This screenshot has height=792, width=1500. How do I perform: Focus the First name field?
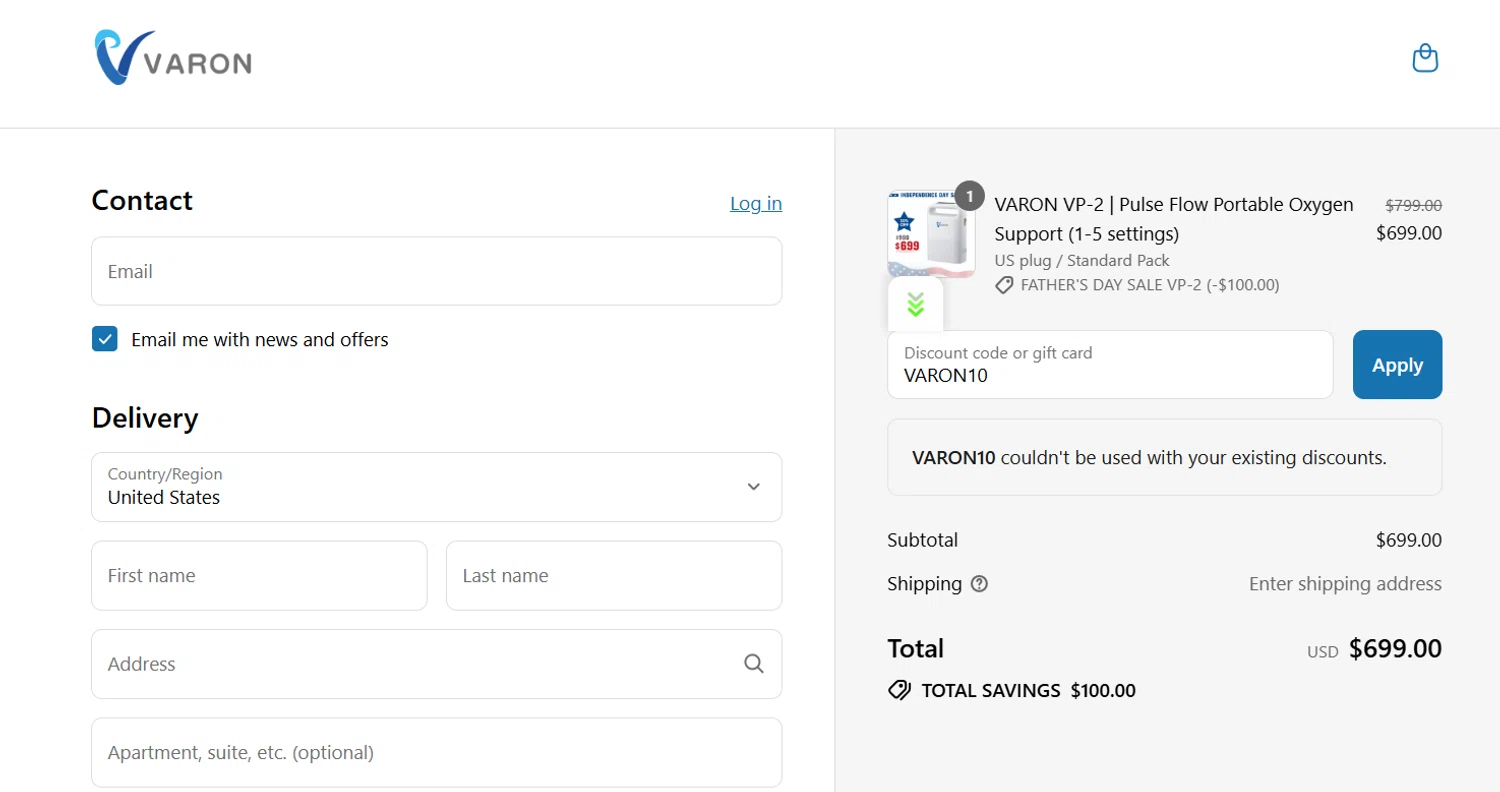(x=259, y=576)
